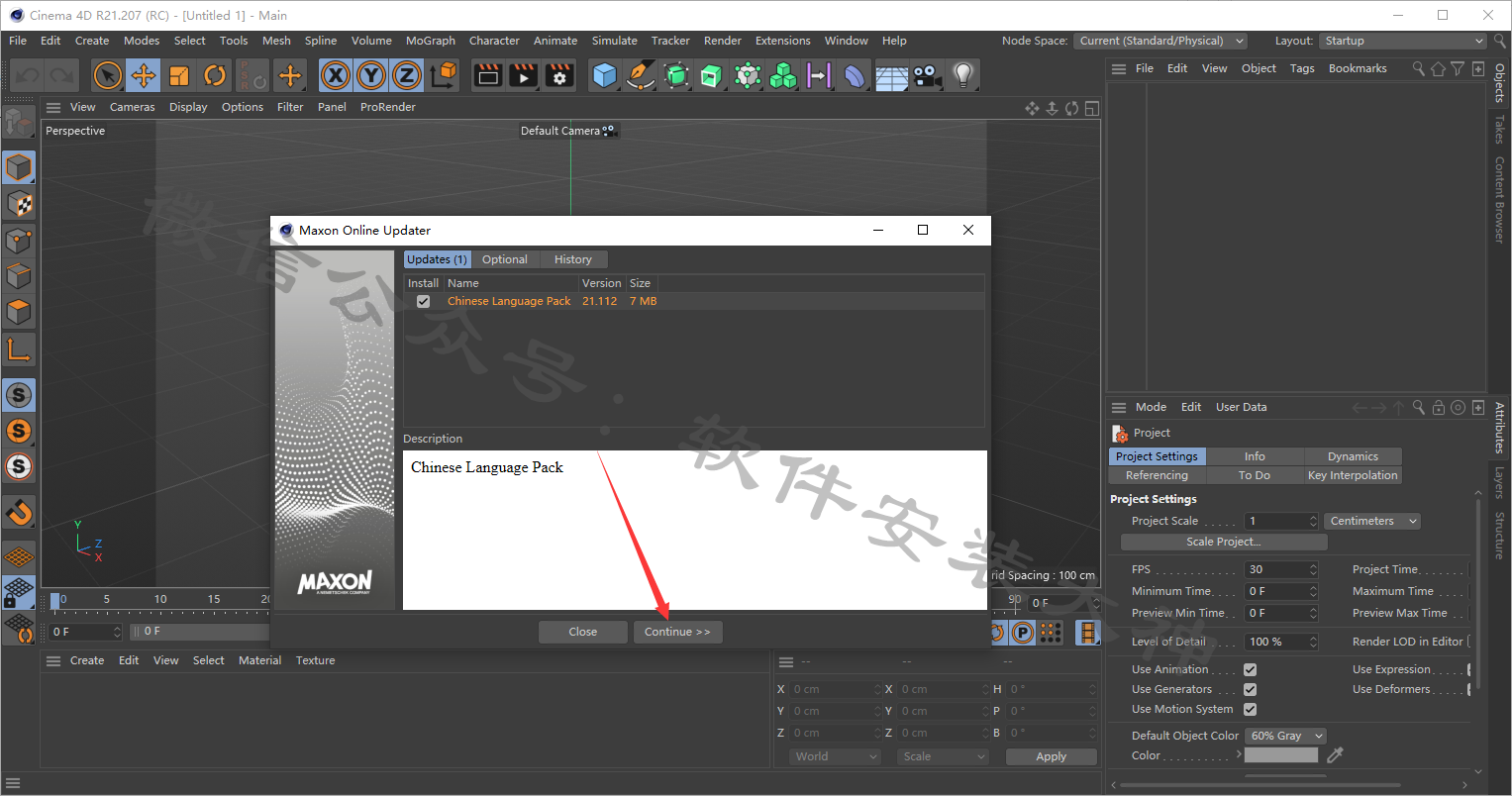
Task: Add a Floor environment object
Action: (891, 75)
